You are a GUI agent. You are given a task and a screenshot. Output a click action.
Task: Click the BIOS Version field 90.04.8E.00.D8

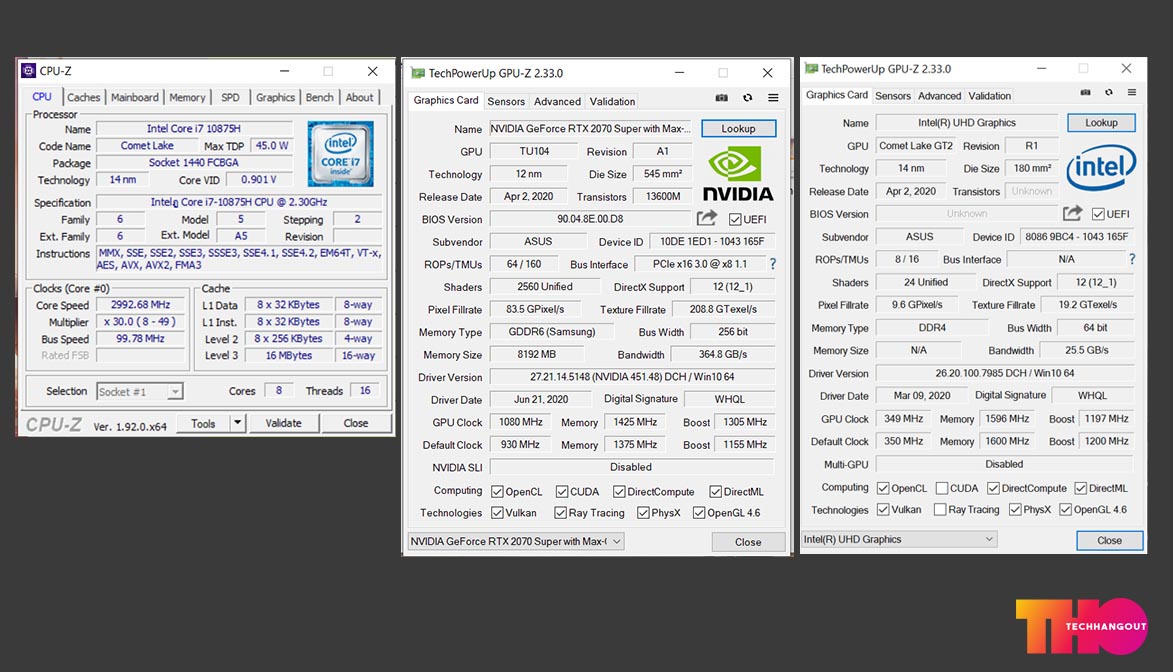coord(590,219)
